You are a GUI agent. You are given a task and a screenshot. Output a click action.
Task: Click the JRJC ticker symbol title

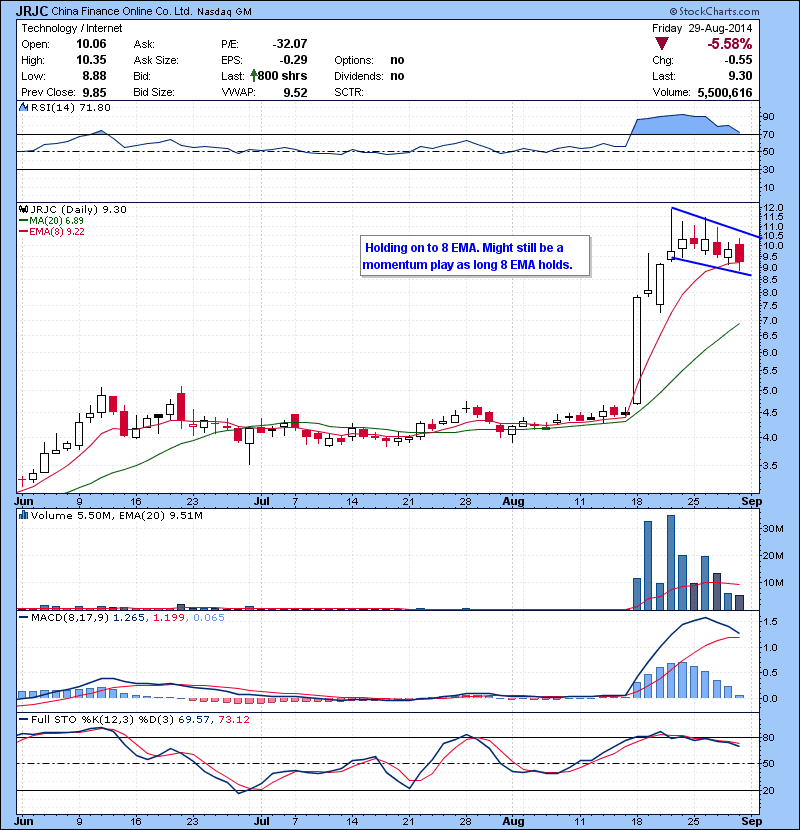coord(32,11)
